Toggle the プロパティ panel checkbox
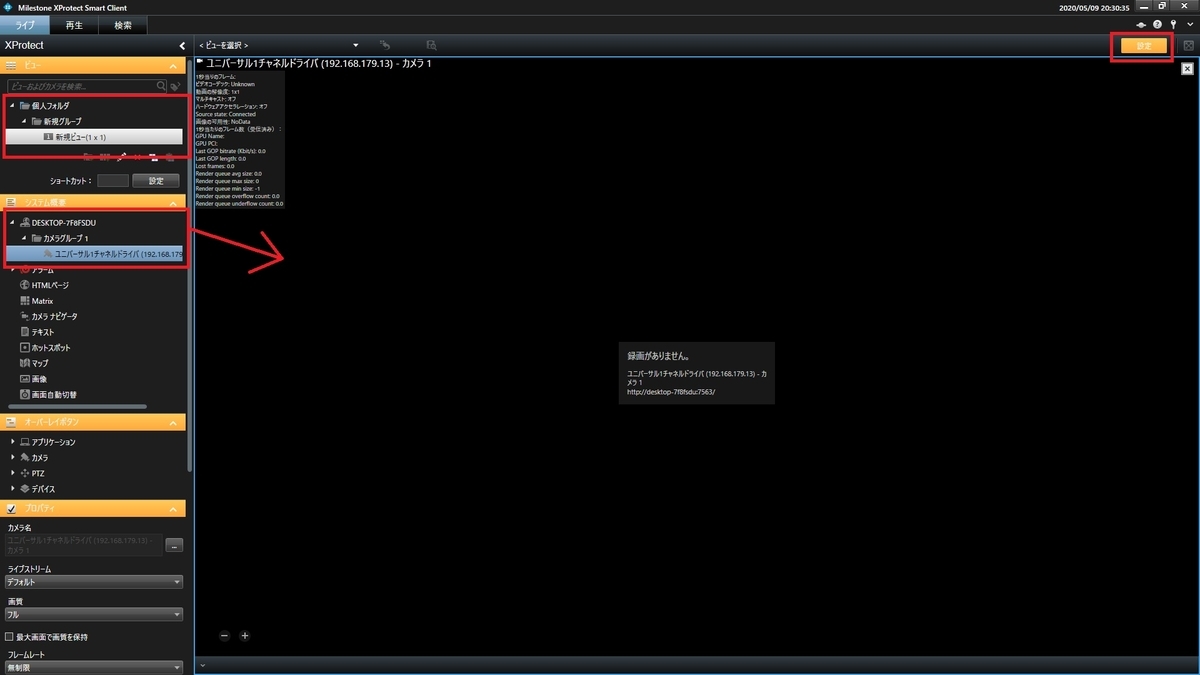1200x675 pixels. pos(11,508)
